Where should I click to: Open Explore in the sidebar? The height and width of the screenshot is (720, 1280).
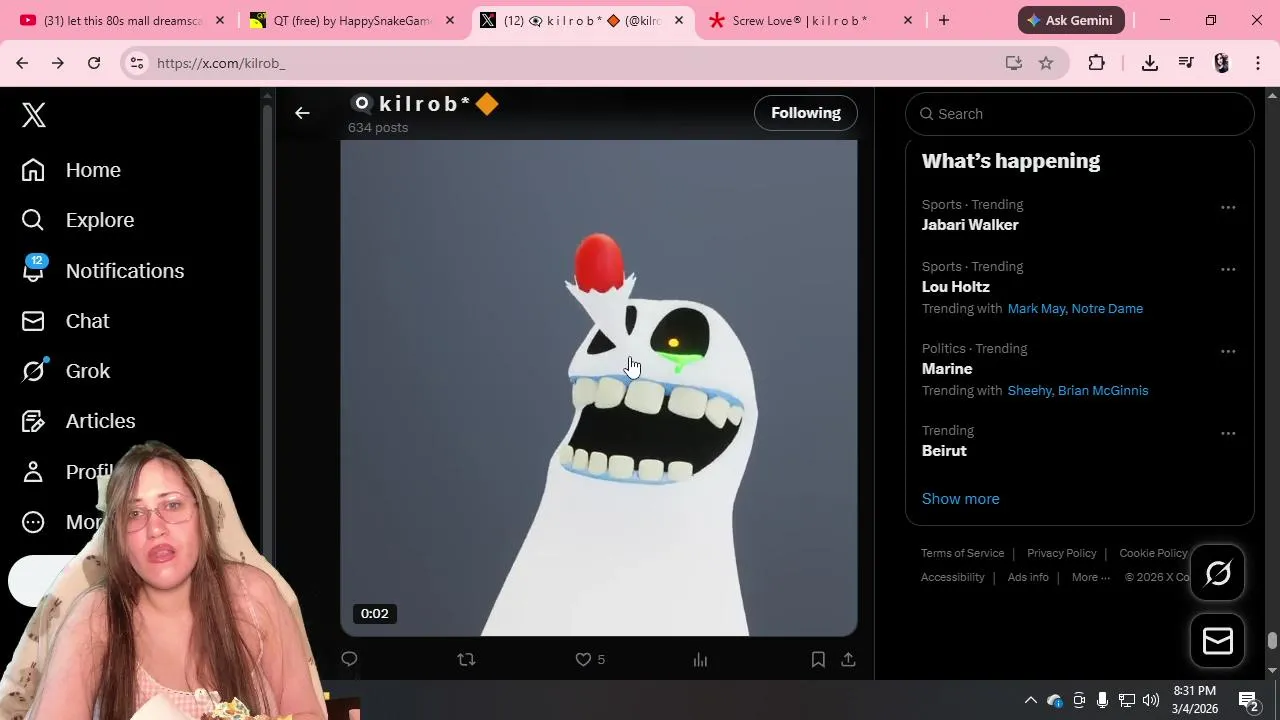click(x=77, y=220)
